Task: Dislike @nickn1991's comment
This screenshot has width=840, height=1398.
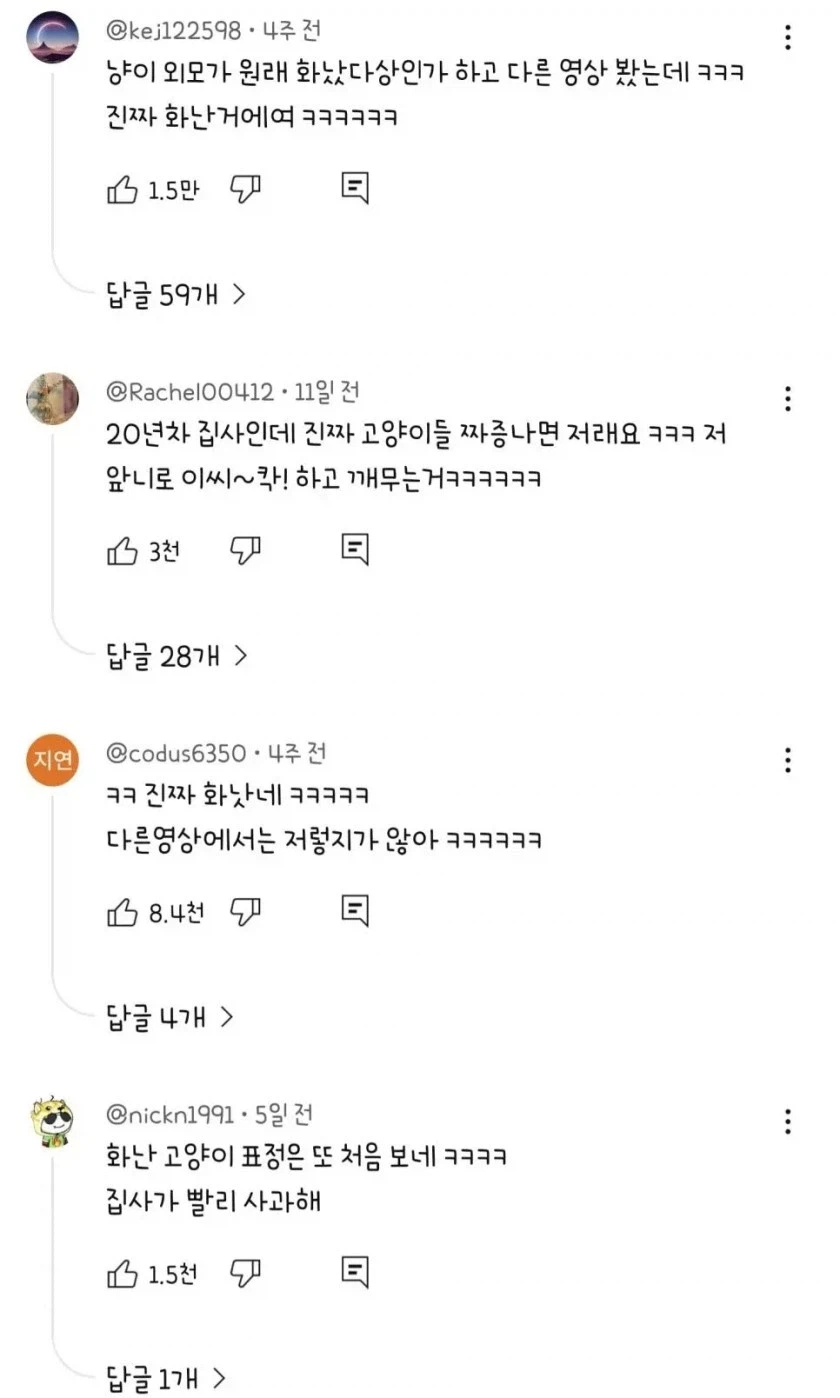Action: tap(245, 1271)
